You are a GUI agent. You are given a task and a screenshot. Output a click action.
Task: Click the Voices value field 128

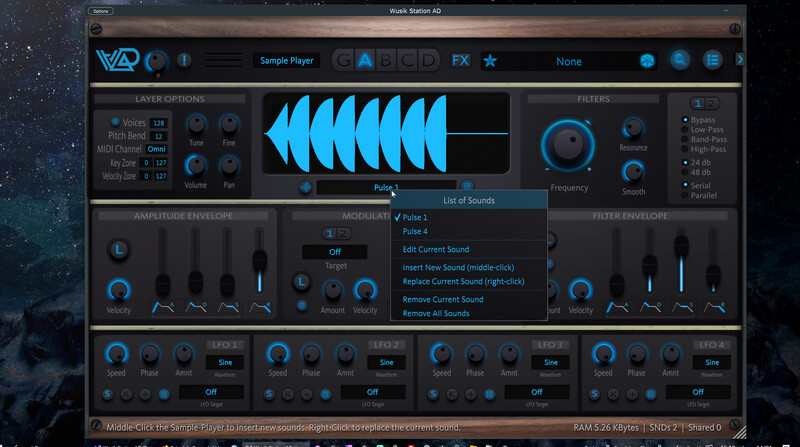pos(159,123)
